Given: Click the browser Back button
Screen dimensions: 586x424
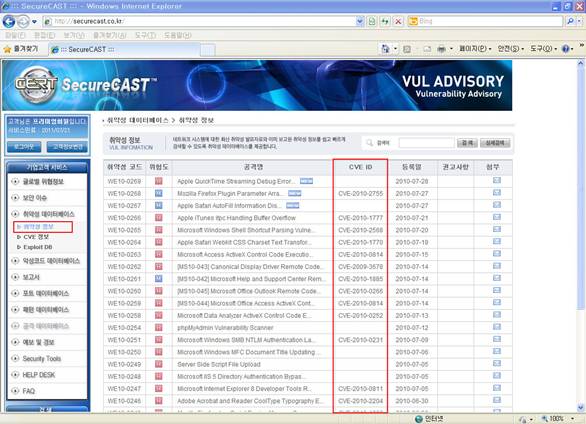Looking at the screenshot, I should pyautogui.click(x=9, y=21).
